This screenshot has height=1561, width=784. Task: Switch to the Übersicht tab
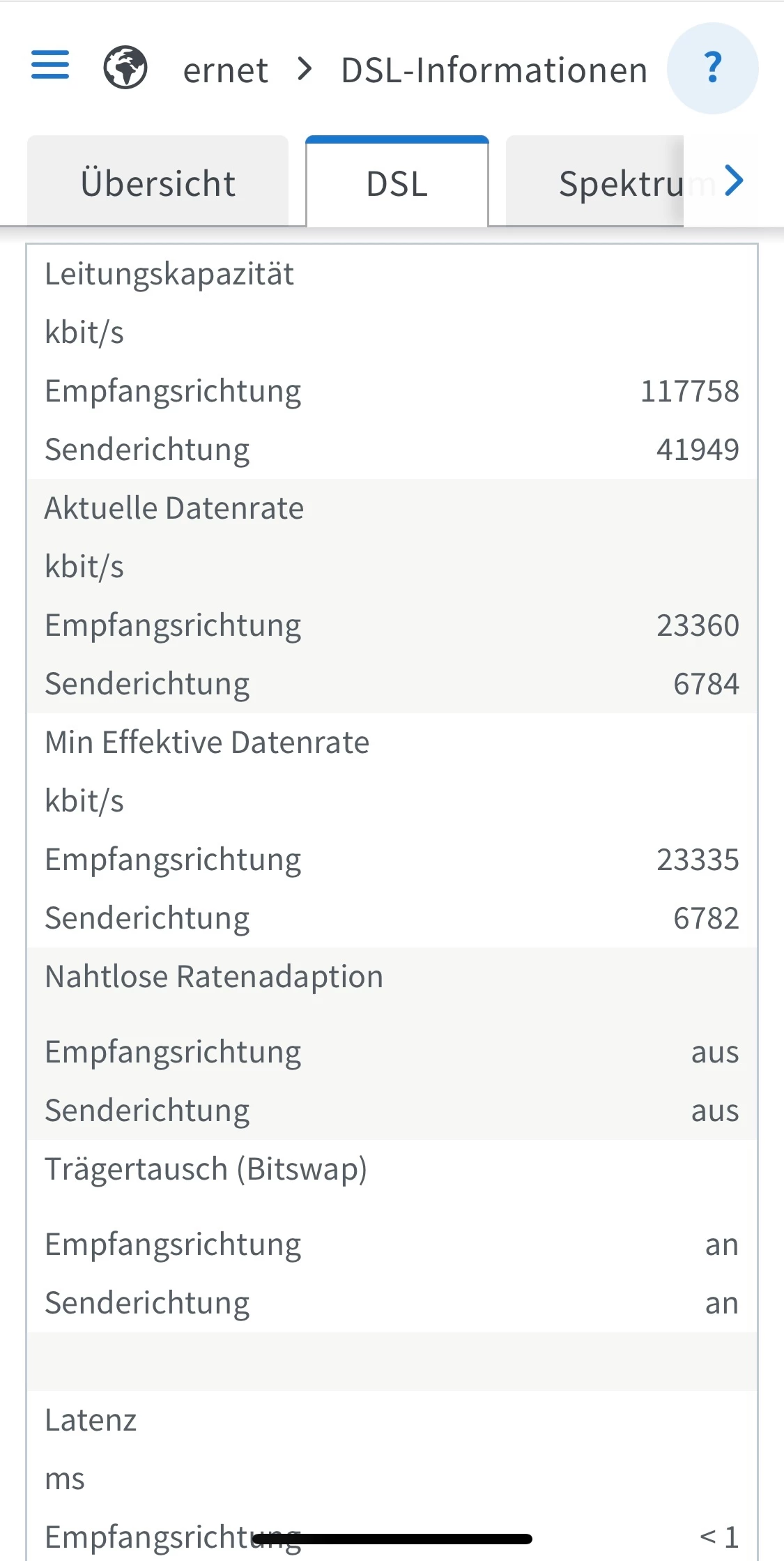click(x=157, y=183)
